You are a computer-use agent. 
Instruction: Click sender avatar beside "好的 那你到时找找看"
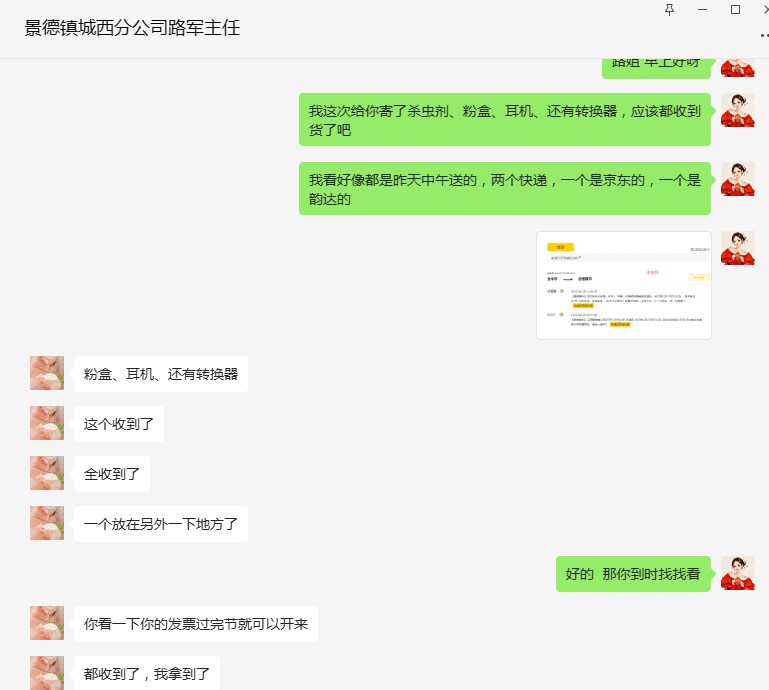[738, 573]
